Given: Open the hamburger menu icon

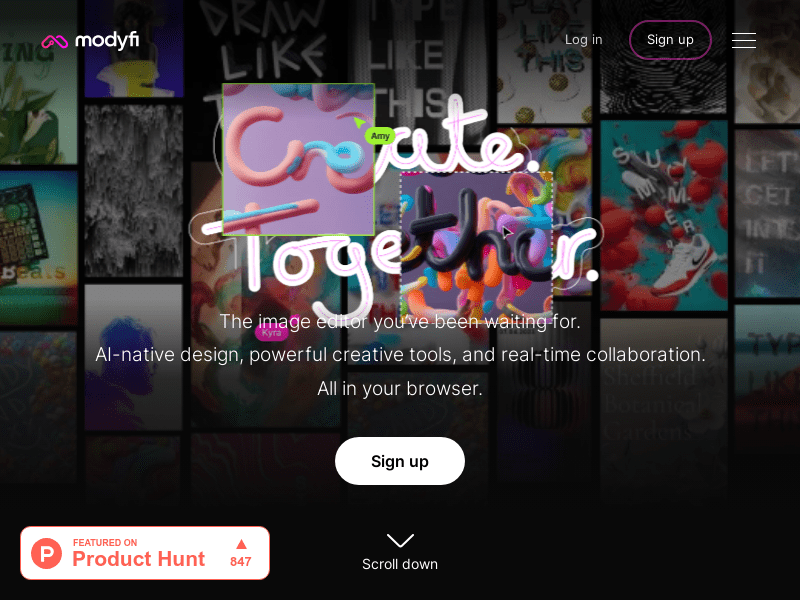Looking at the screenshot, I should pos(743,40).
